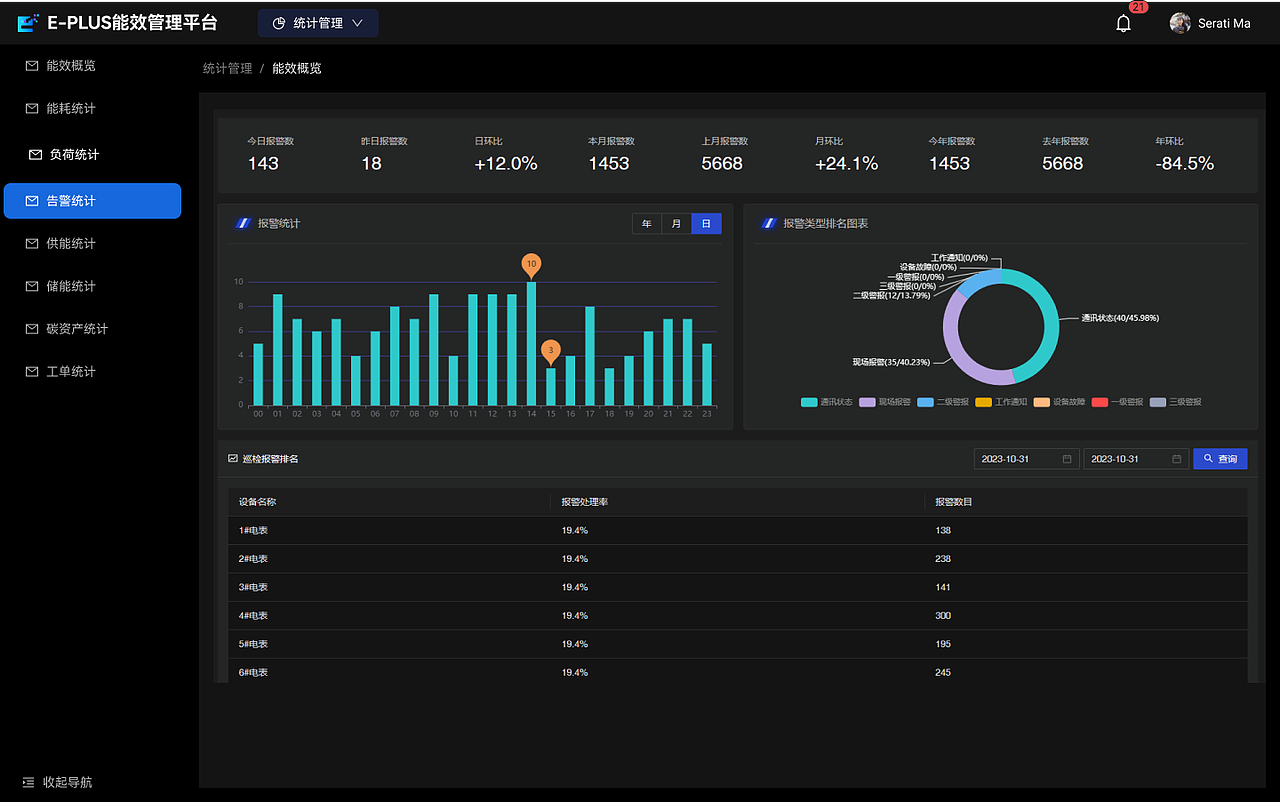The image size is (1280, 802).
Task: Click the Serati Ma username
Action: coord(1224,23)
